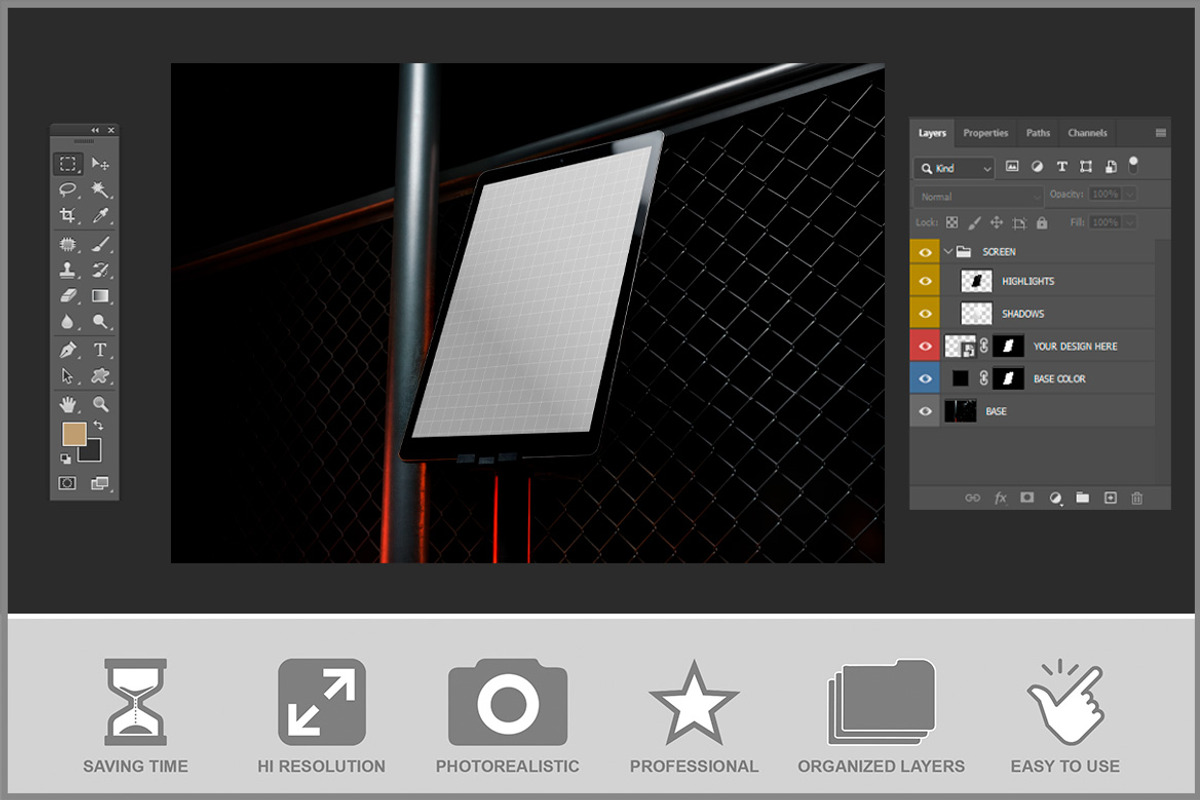
Task: Select the Magic Wand tool
Action: coord(100,189)
